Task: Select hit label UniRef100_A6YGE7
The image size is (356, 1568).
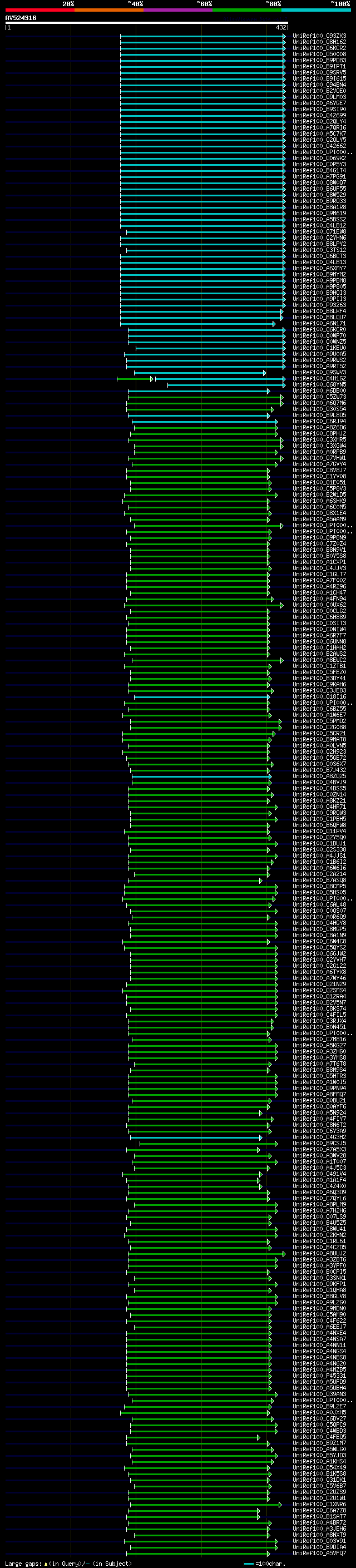Action: pos(319,103)
